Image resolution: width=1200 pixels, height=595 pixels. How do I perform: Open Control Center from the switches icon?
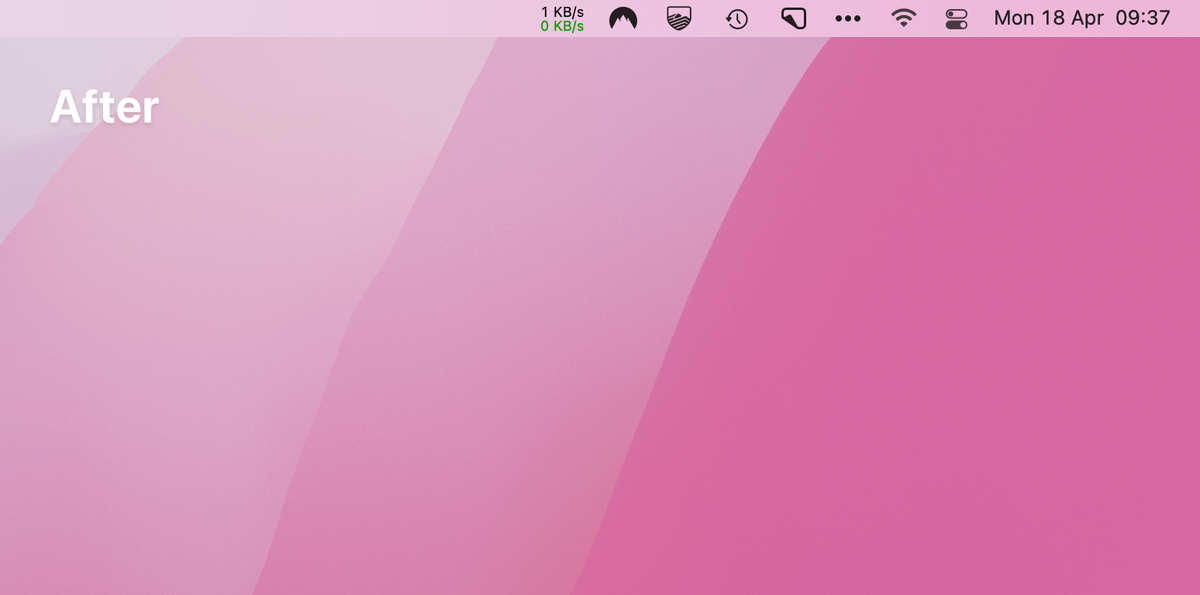pyautogui.click(x=957, y=18)
